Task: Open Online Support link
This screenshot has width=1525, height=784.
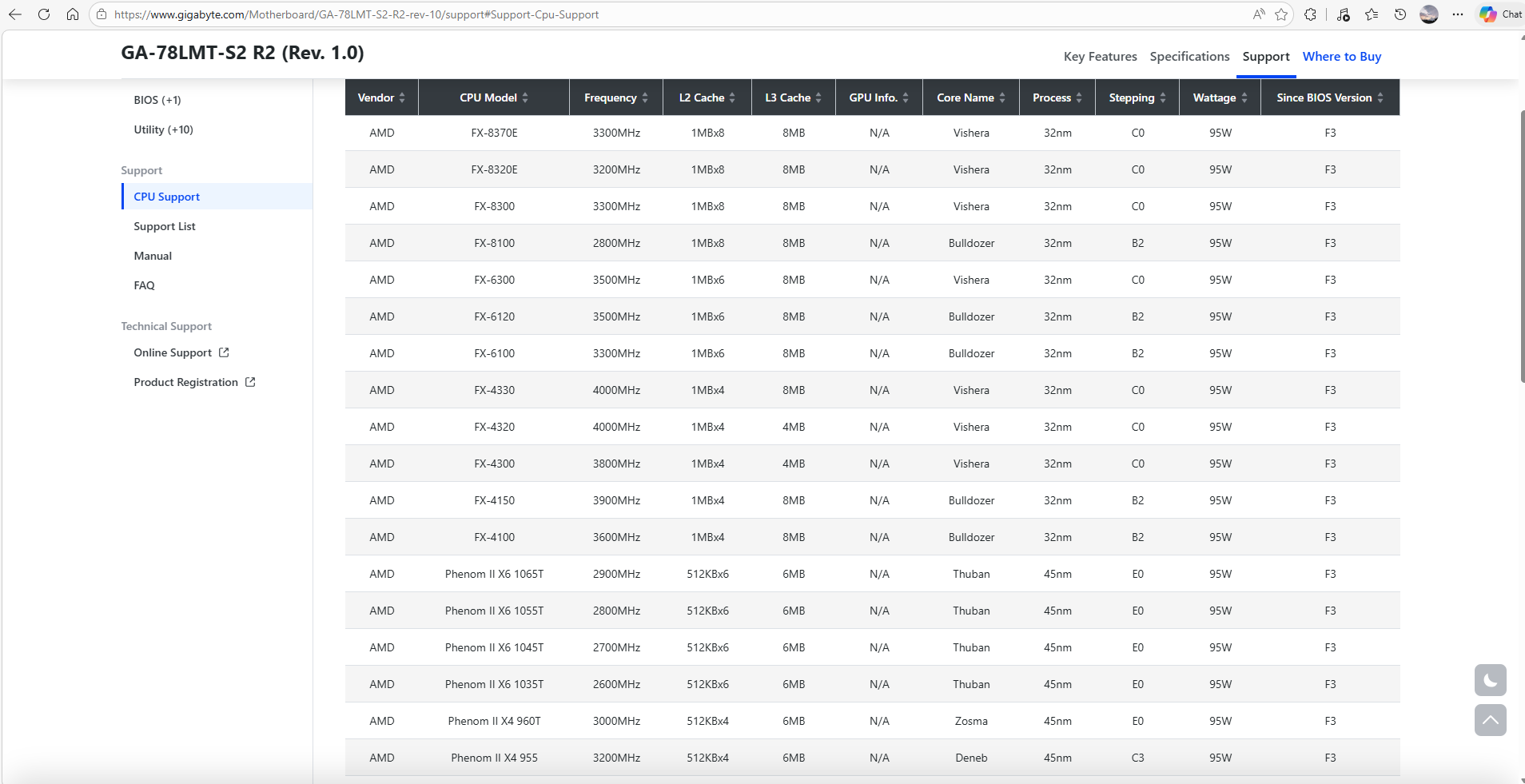Action: click(173, 352)
